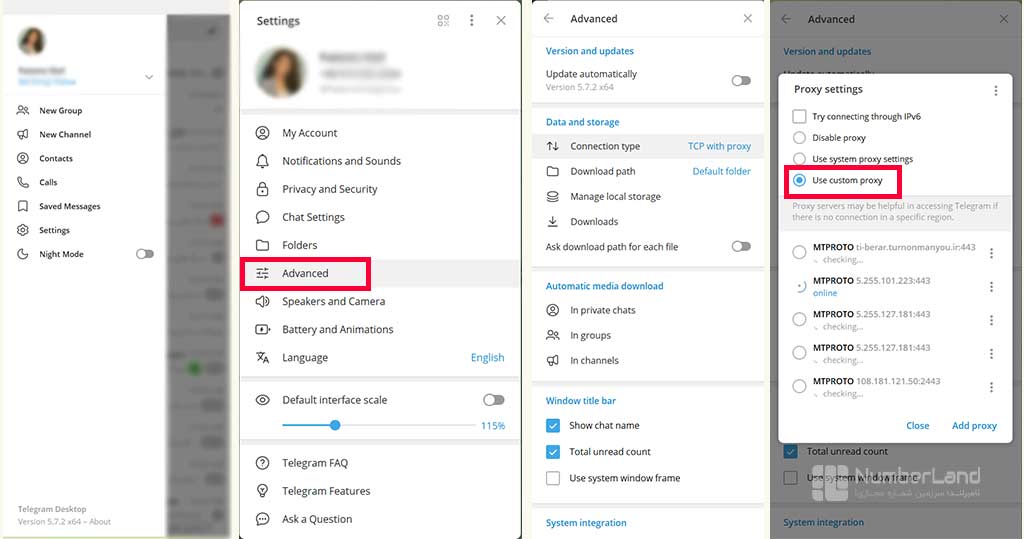Click the Language translate icon
1024x539 pixels.
click(x=263, y=358)
